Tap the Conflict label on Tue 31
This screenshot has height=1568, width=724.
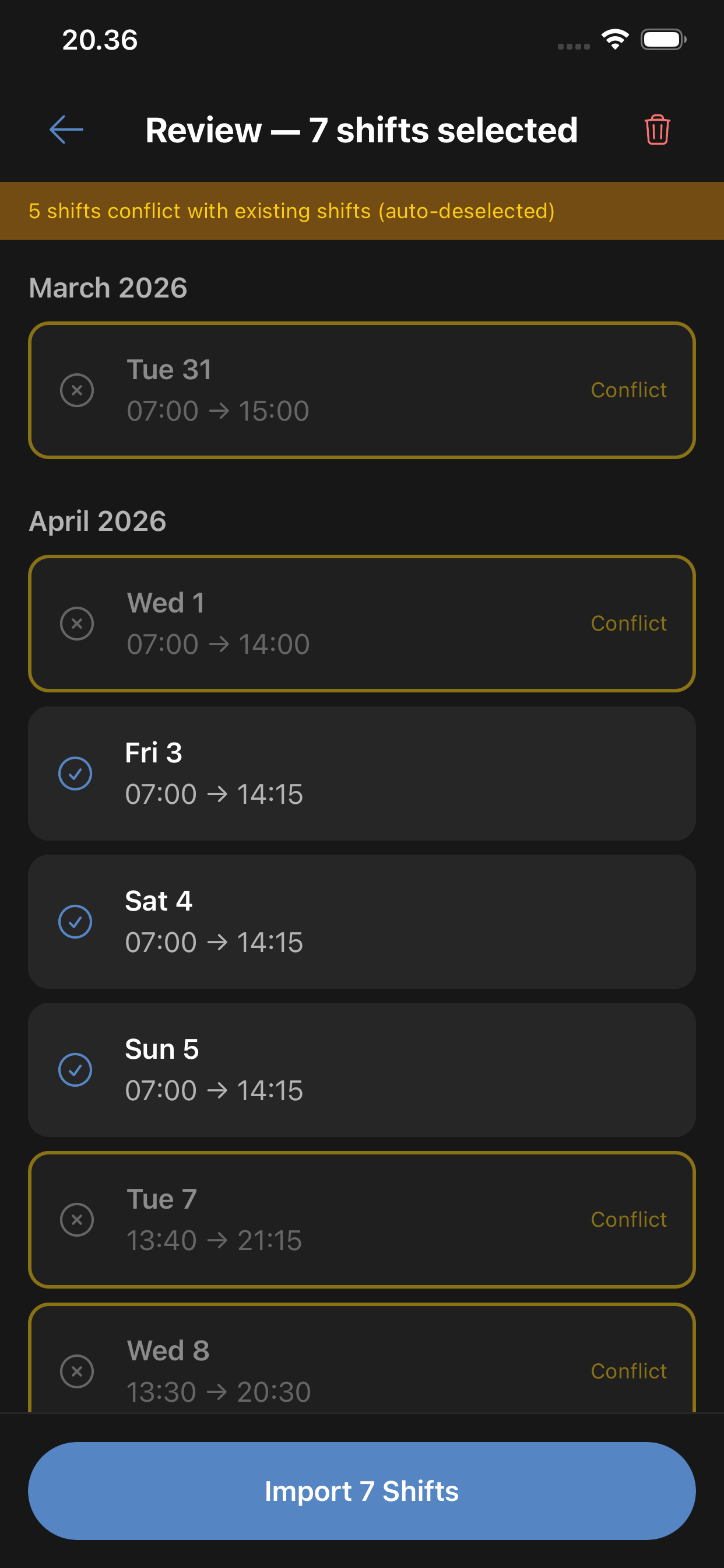628,390
